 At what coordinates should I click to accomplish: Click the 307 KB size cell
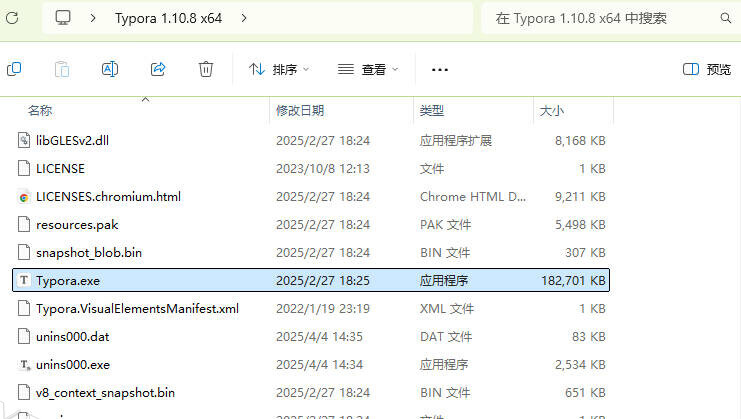(x=586, y=253)
